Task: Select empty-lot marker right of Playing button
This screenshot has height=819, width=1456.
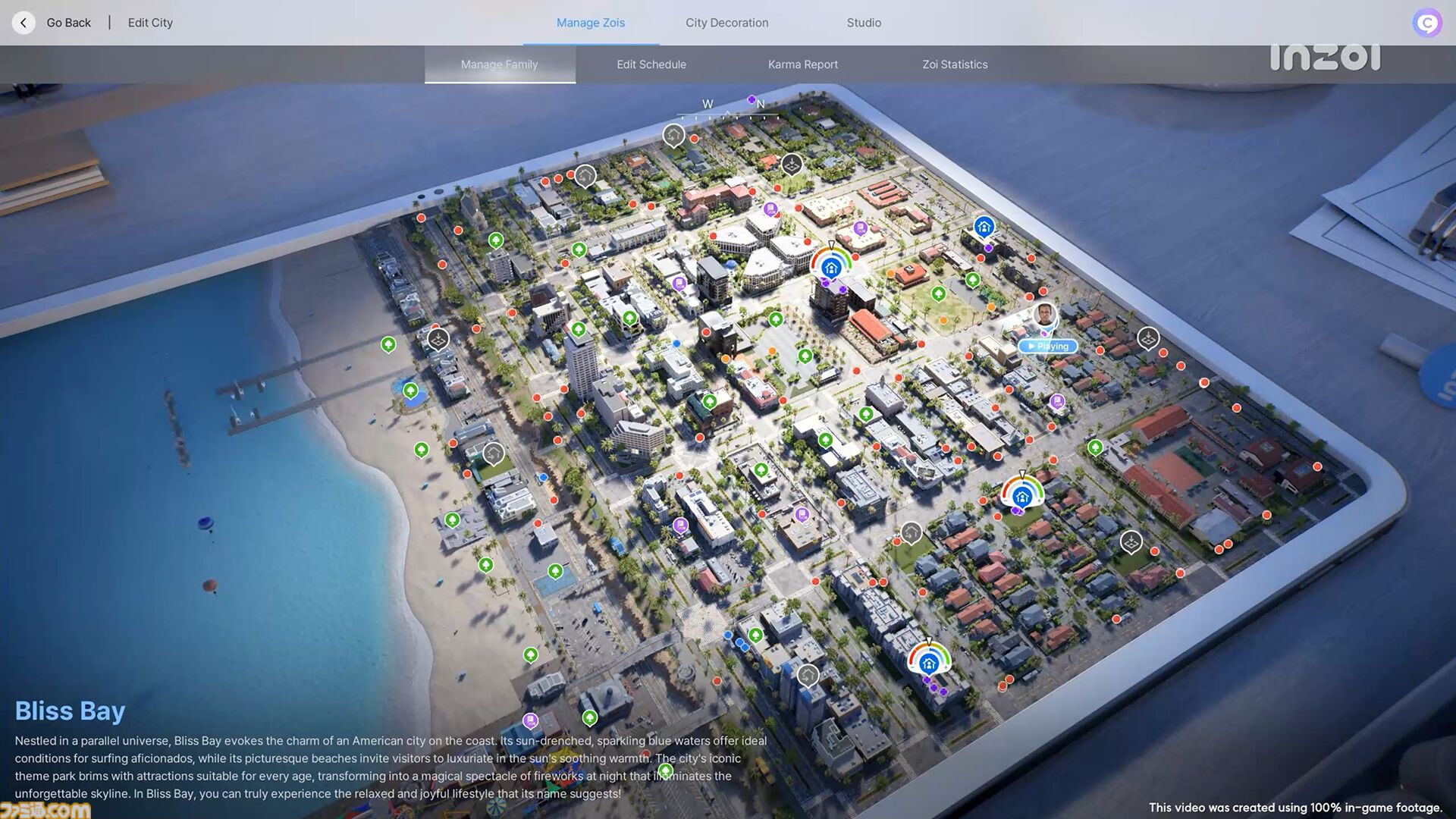Action: click(x=1148, y=337)
